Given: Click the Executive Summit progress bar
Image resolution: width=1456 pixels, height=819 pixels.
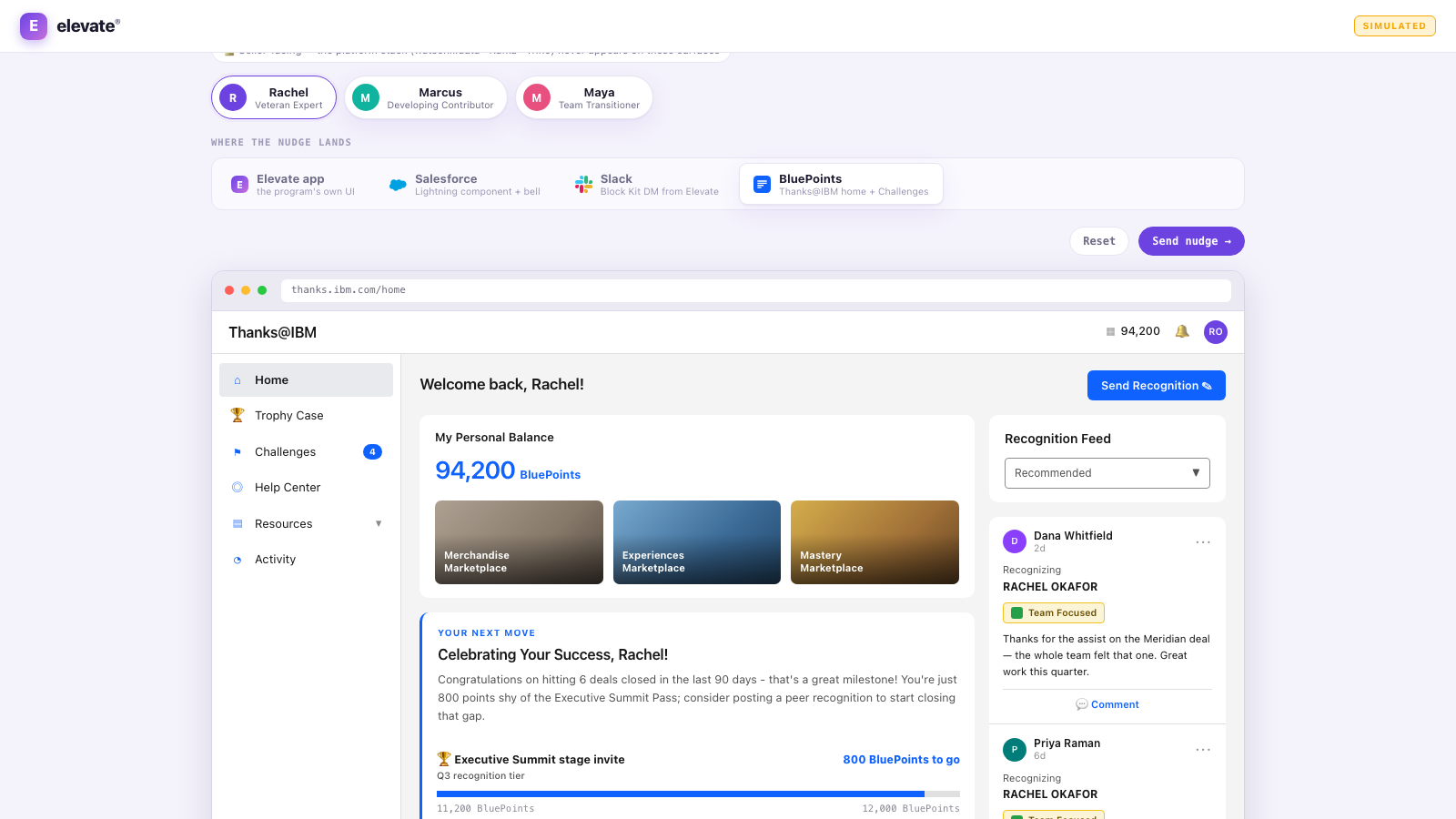Looking at the screenshot, I should click(698, 794).
